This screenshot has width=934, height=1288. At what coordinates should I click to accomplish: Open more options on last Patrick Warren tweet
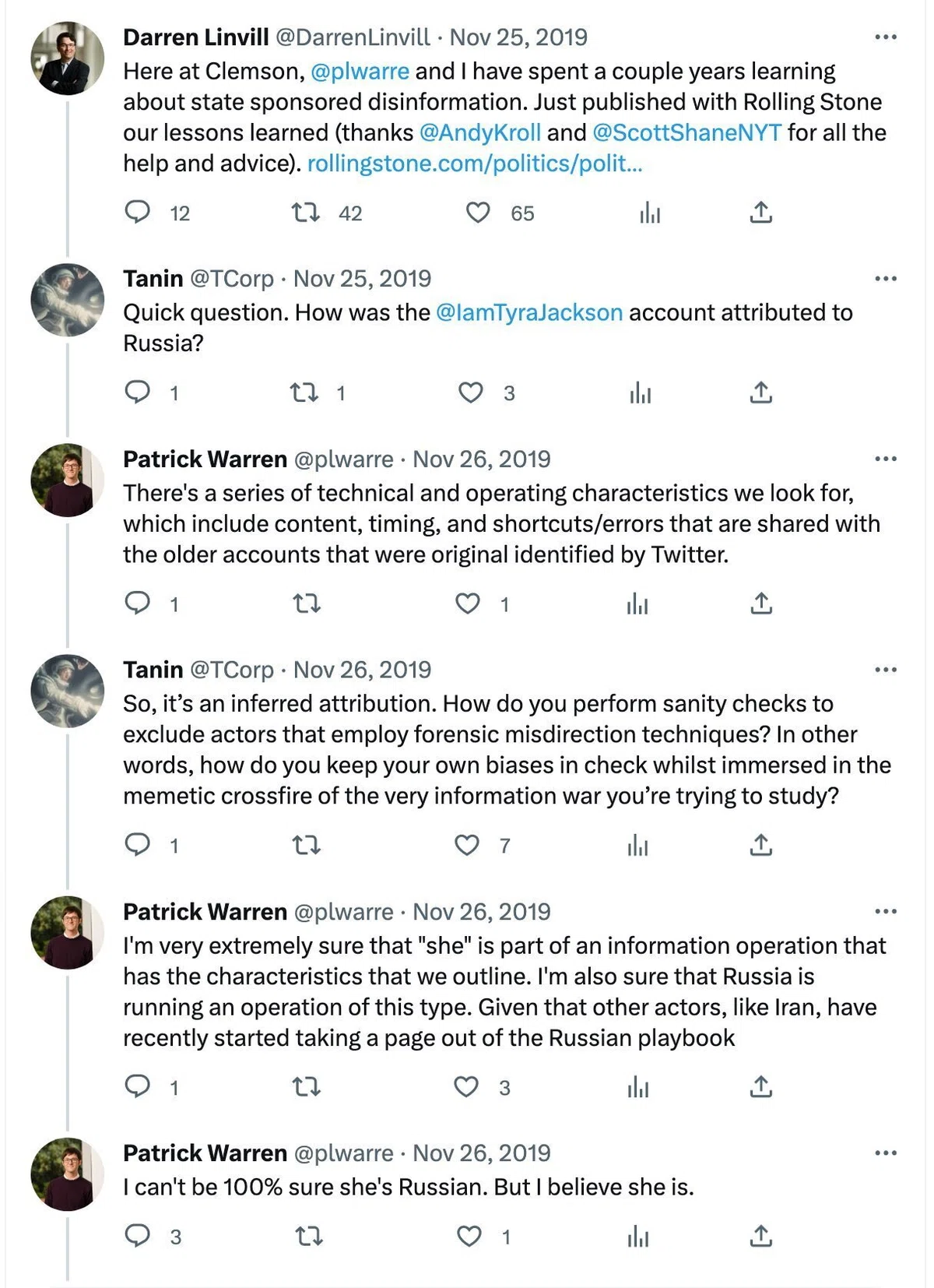886,1153
